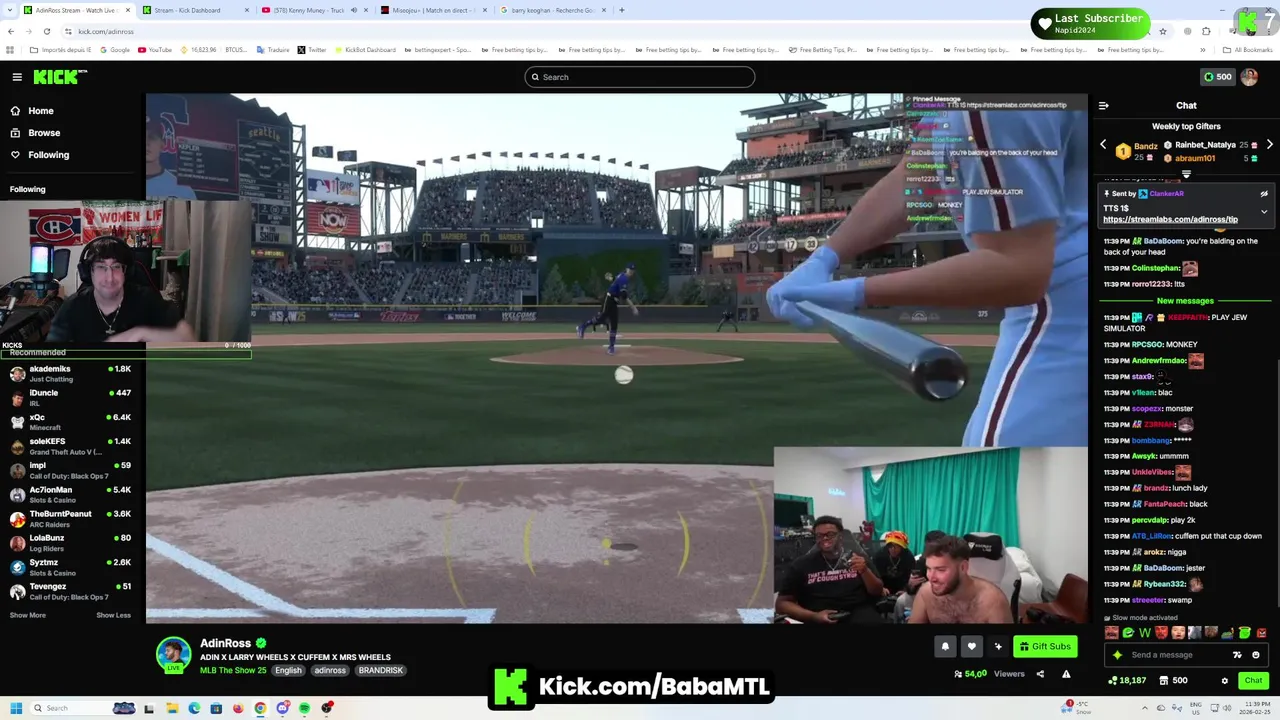
Task: Open the shop icon showing 500
Action: coord(1173,681)
